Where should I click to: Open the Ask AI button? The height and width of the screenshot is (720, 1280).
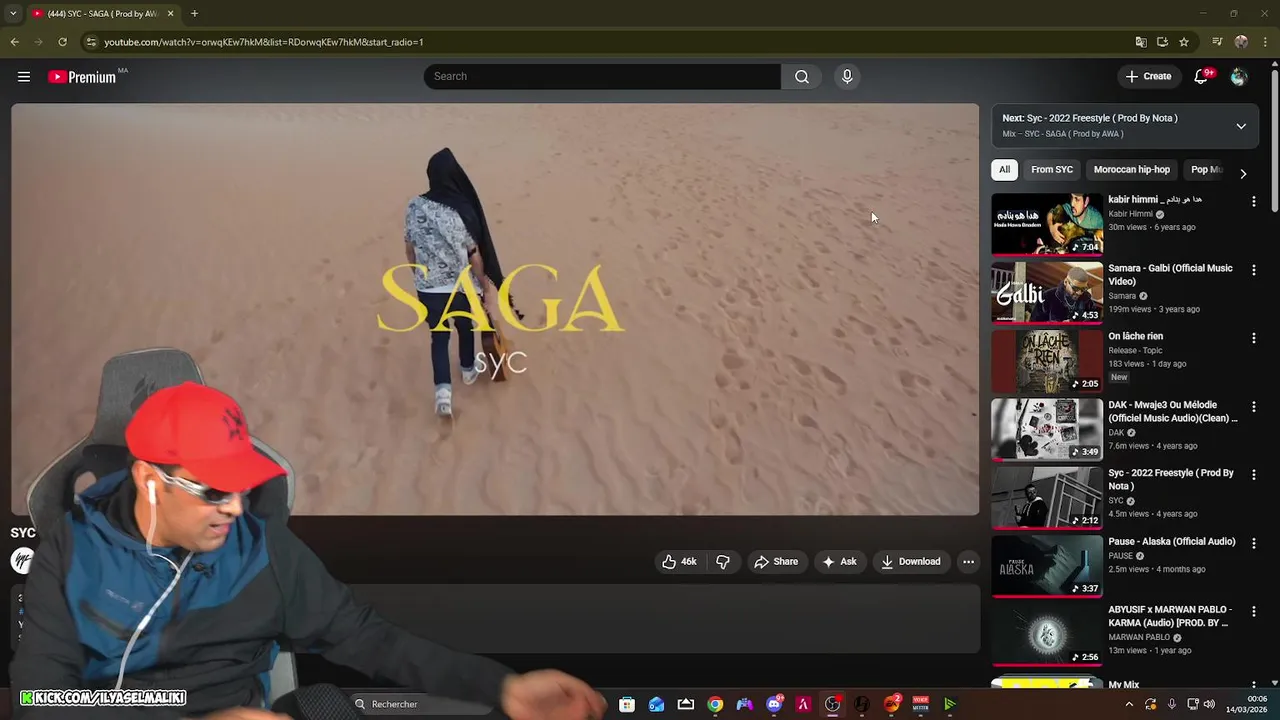pos(839,562)
